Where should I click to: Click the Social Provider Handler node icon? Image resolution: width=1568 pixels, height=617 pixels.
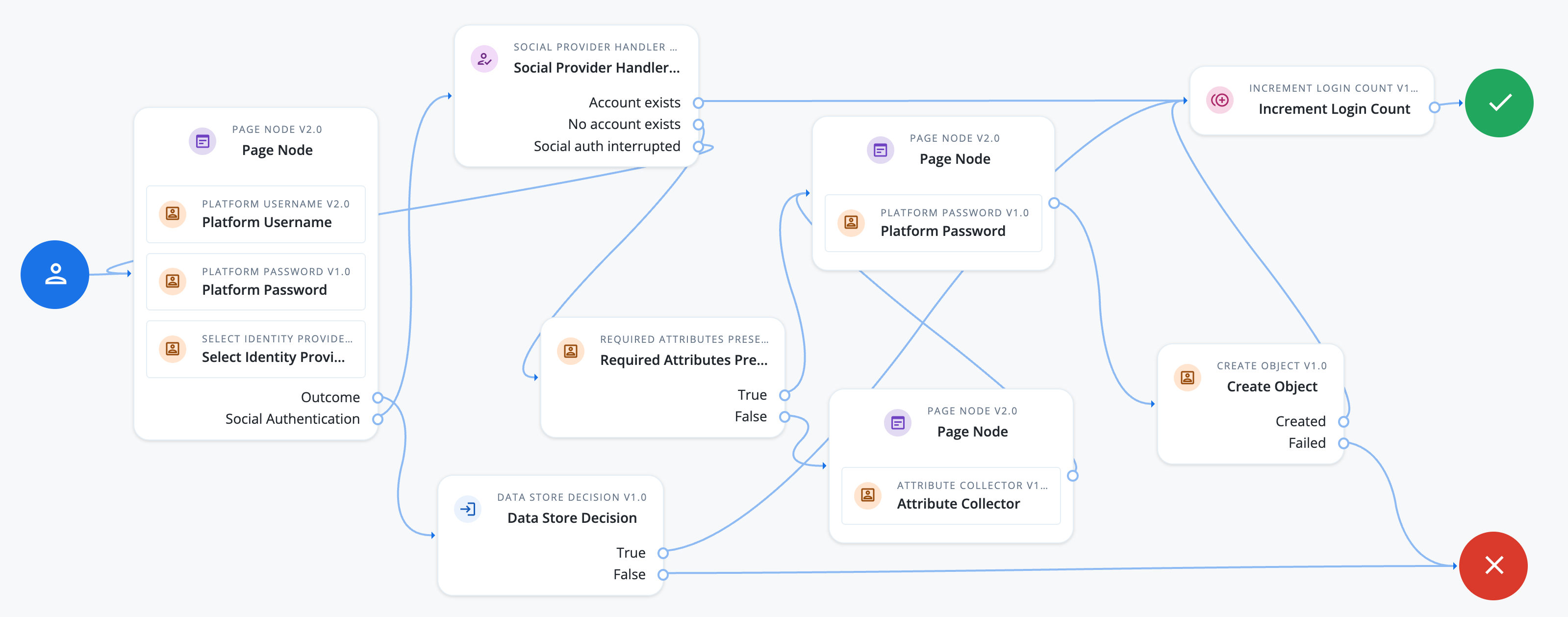click(484, 58)
